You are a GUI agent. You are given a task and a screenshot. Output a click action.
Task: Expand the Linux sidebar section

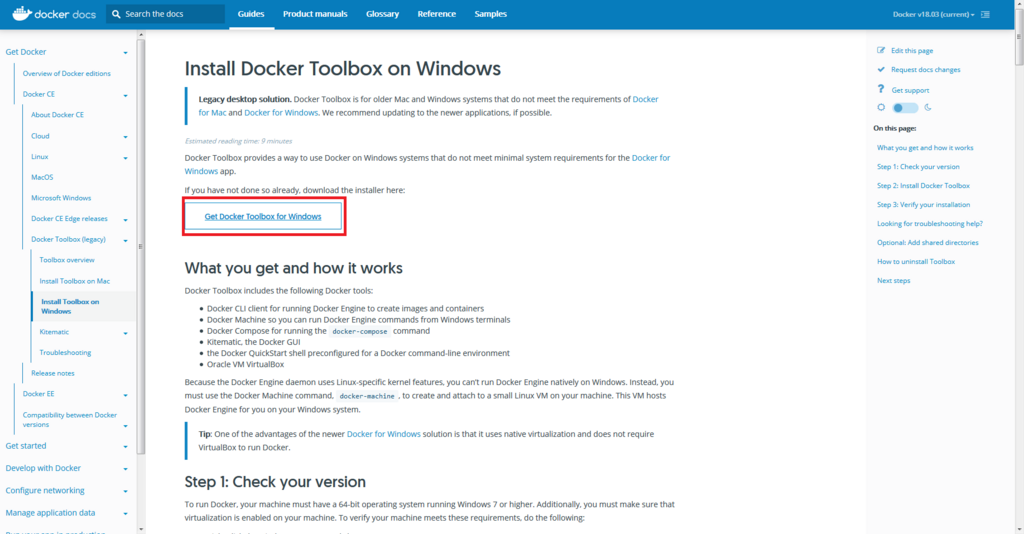click(125, 158)
